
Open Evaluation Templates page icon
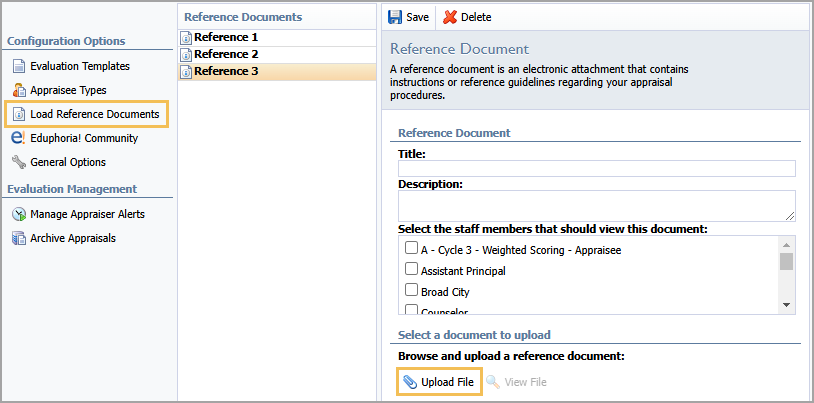19,66
